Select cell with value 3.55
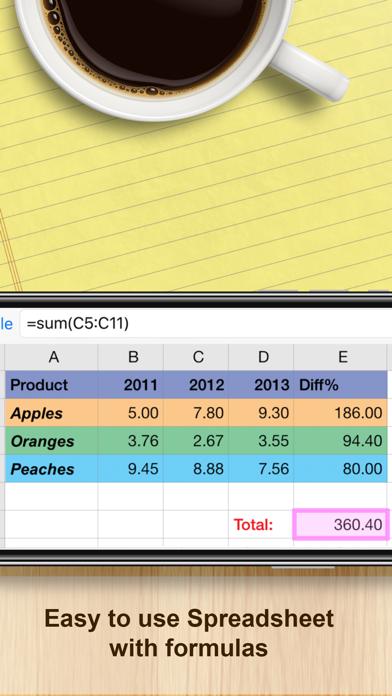Image resolution: width=392 pixels, height=696 pixels. pos(261,441)
